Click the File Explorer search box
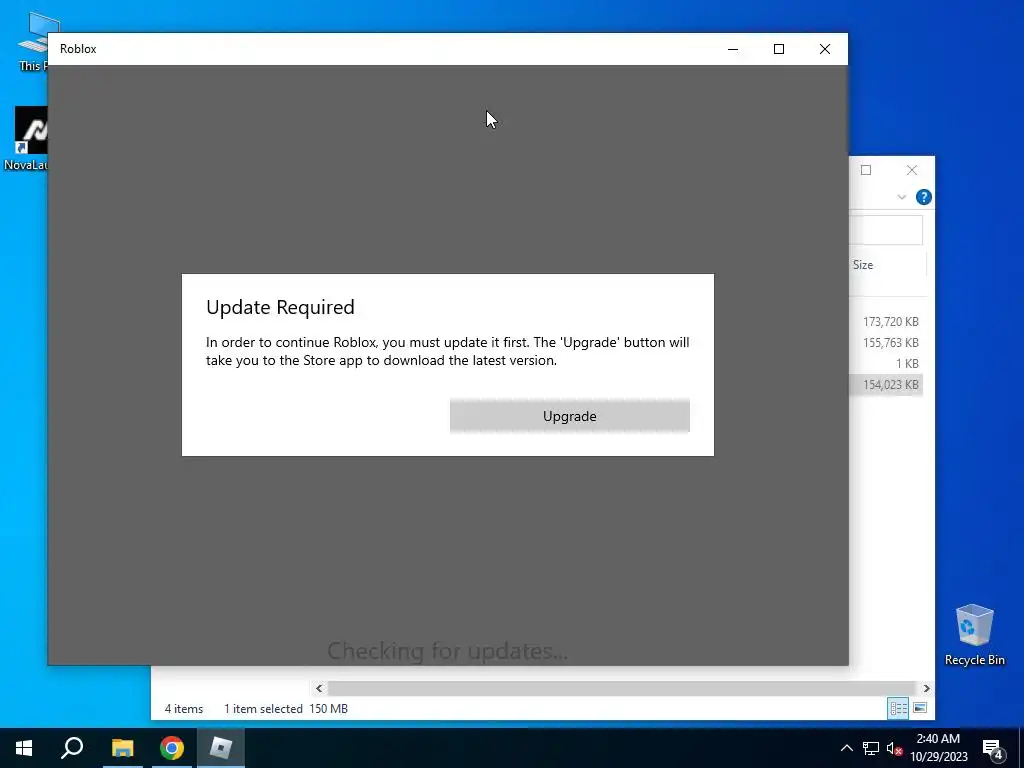Image resolution: width=1024 pixels, height=768 pixels. (886, 230)
